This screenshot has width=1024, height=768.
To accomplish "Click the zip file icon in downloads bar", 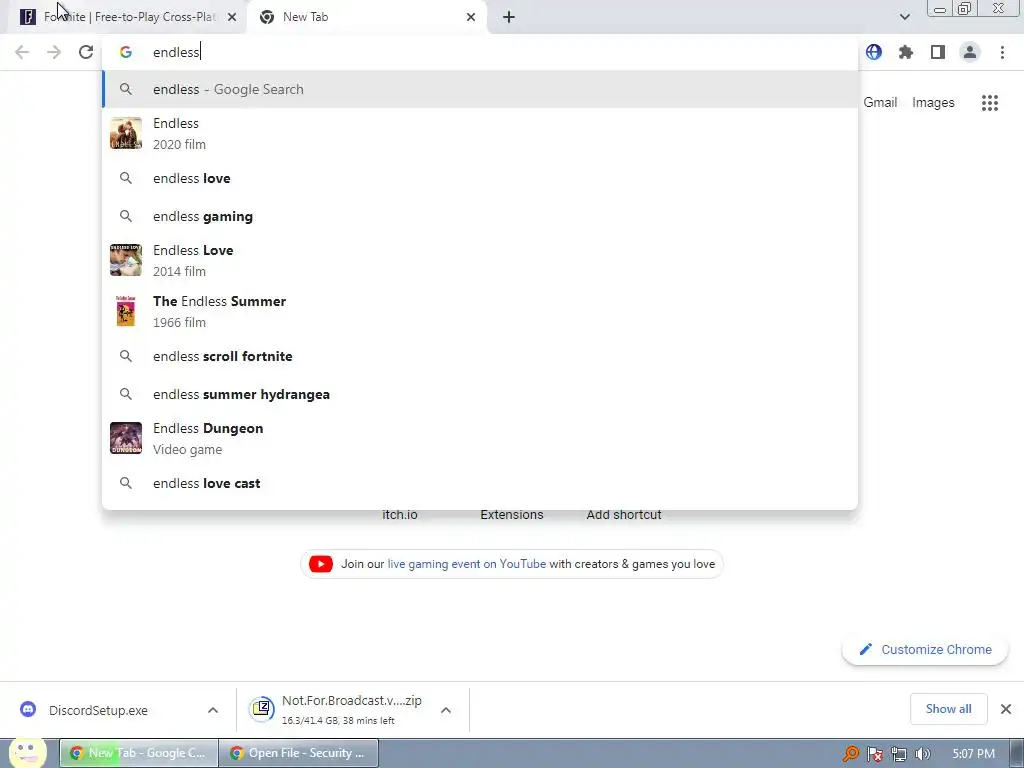I will 262,709.
